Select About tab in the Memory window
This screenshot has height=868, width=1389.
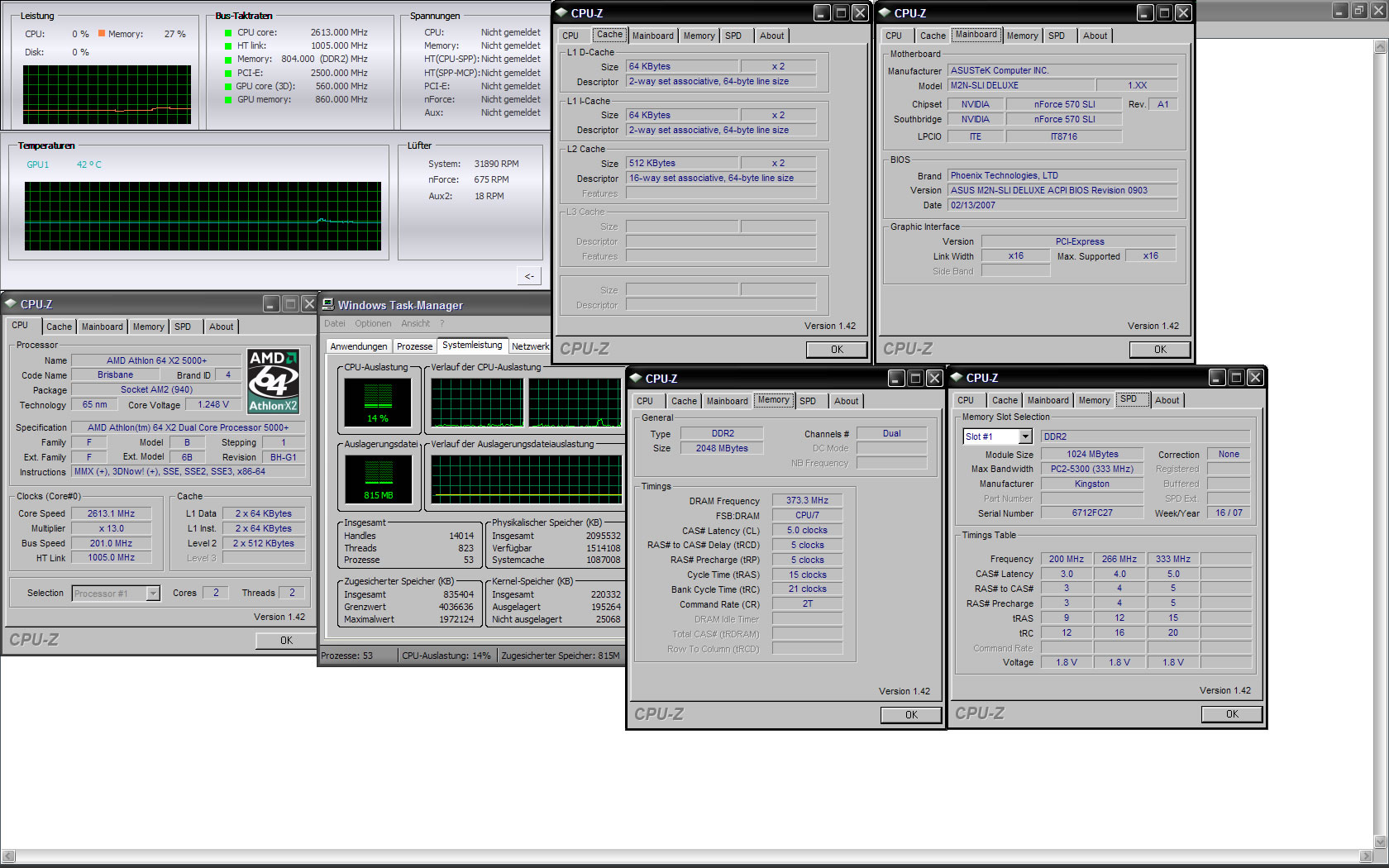pos(846,401)
